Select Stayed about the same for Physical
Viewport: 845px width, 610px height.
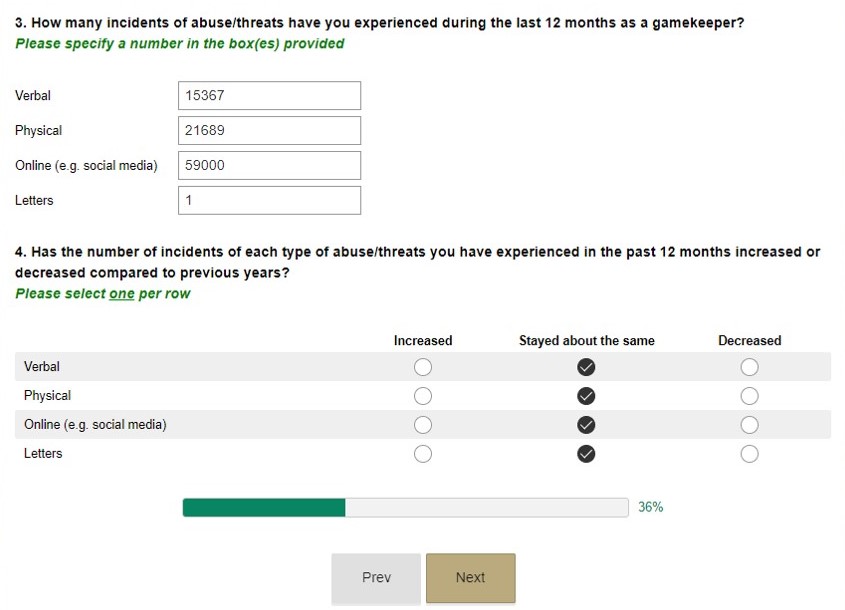[587, 396]
